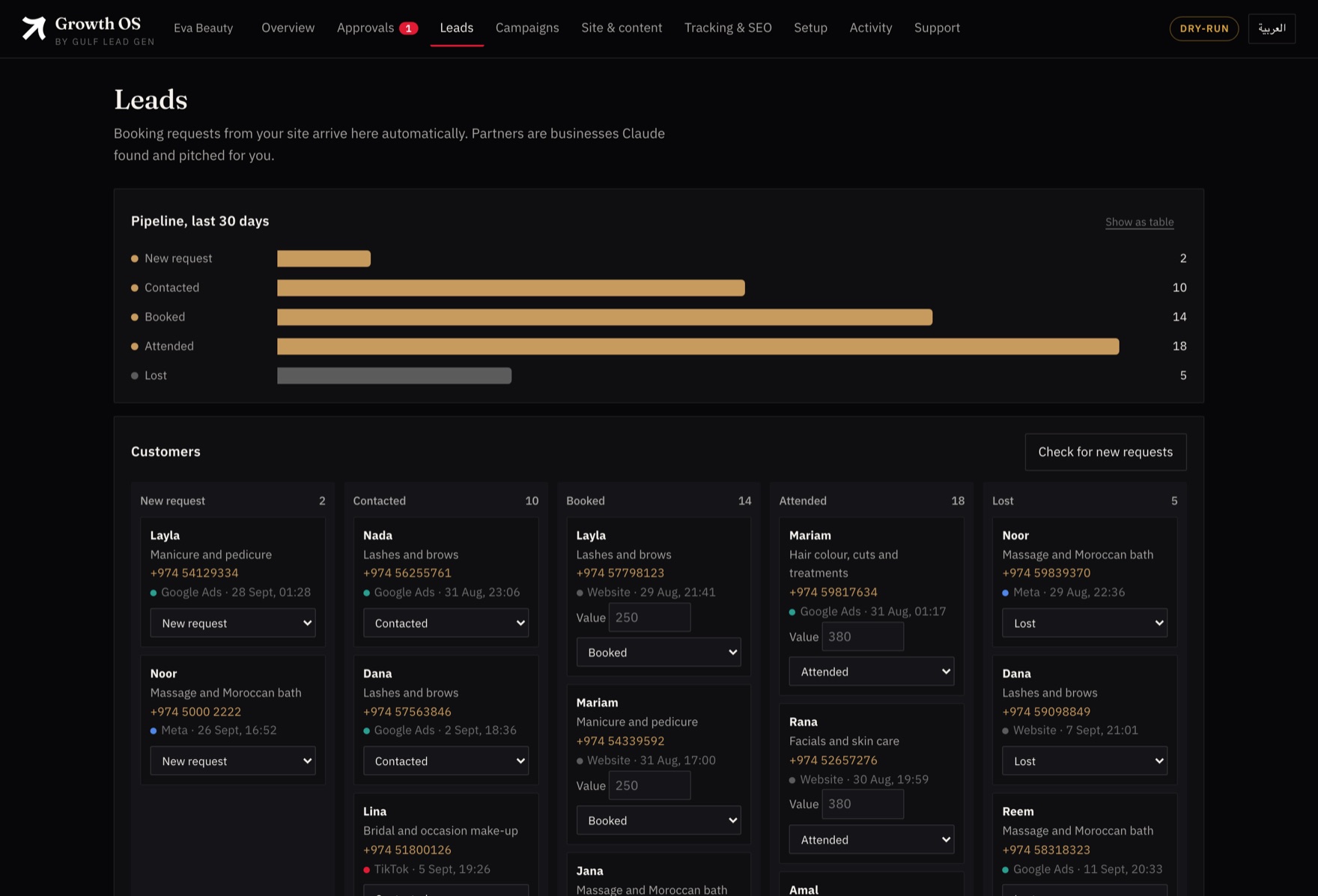Switch to Tracking & SEO tab

click(728, 28)
